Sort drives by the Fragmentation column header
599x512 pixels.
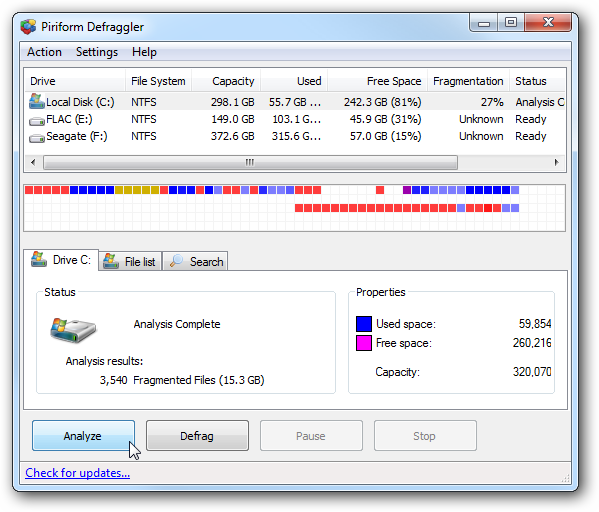click(468, 81)
